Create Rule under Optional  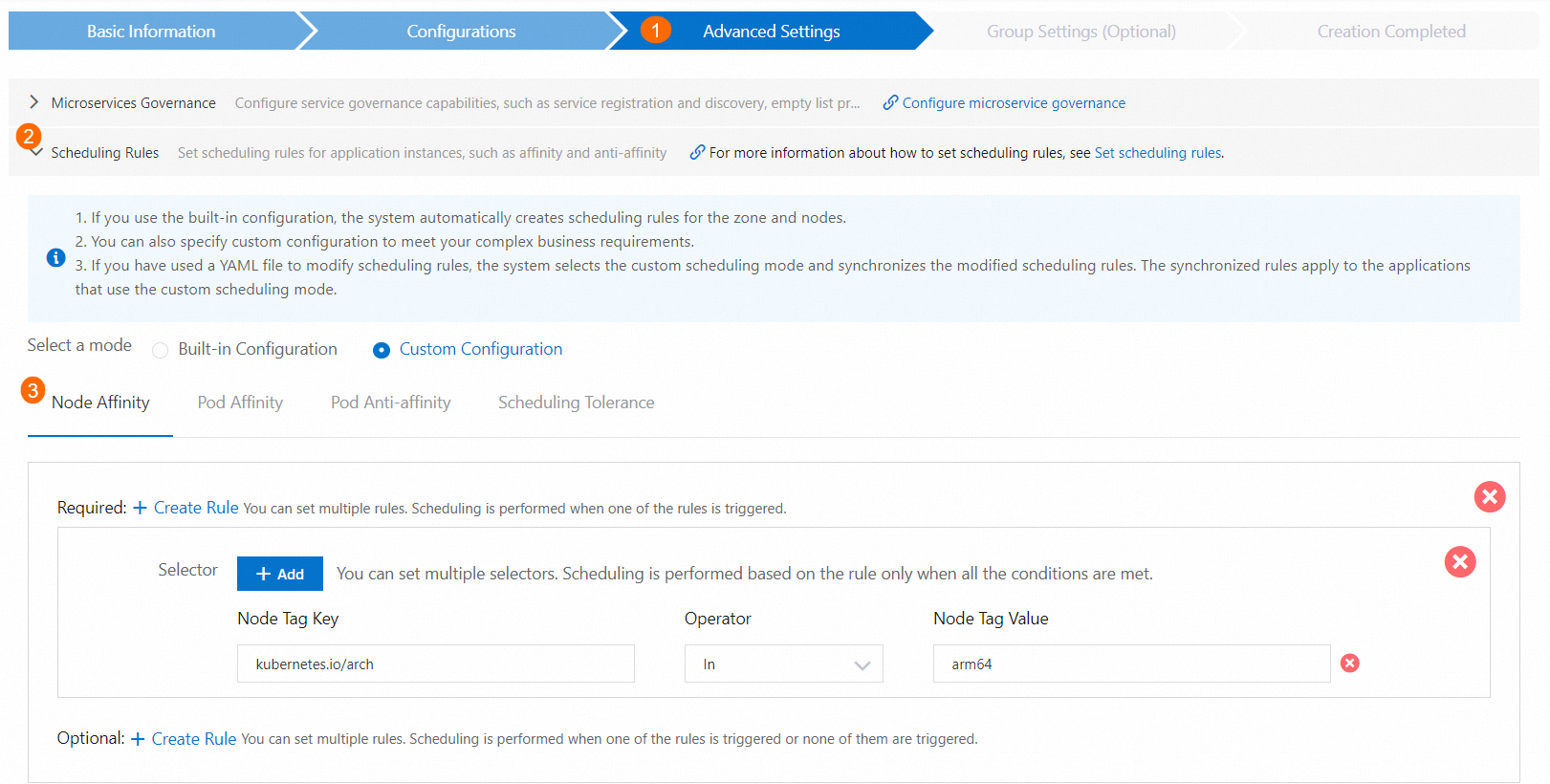pyautogui.click(x=184, y=739)
